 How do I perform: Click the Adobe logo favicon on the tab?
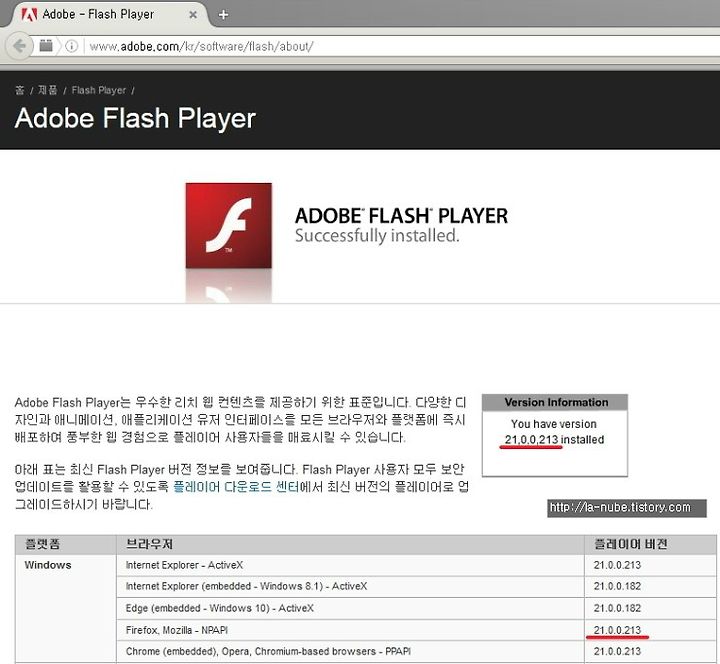(x=29, y=15)
